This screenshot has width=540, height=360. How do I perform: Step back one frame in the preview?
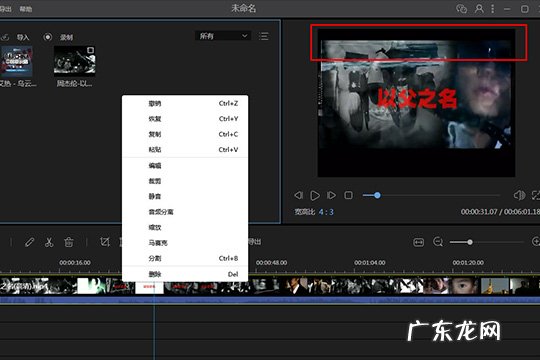(298, 195)
